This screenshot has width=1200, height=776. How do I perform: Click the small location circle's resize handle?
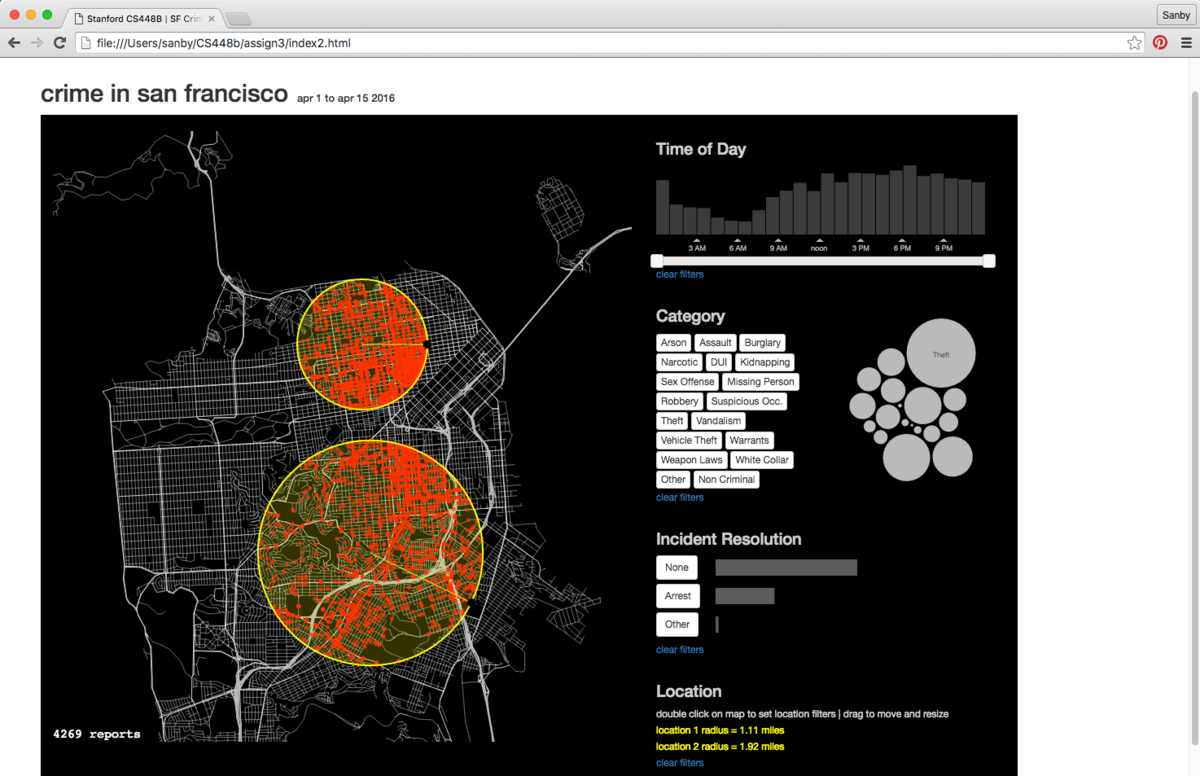click(427, 345)
